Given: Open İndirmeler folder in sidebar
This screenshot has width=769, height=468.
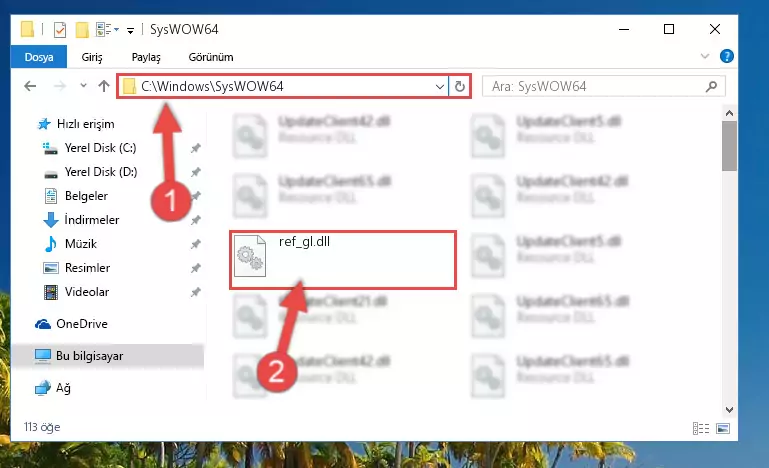Looking at the screenshot, I should click(81, 219).
